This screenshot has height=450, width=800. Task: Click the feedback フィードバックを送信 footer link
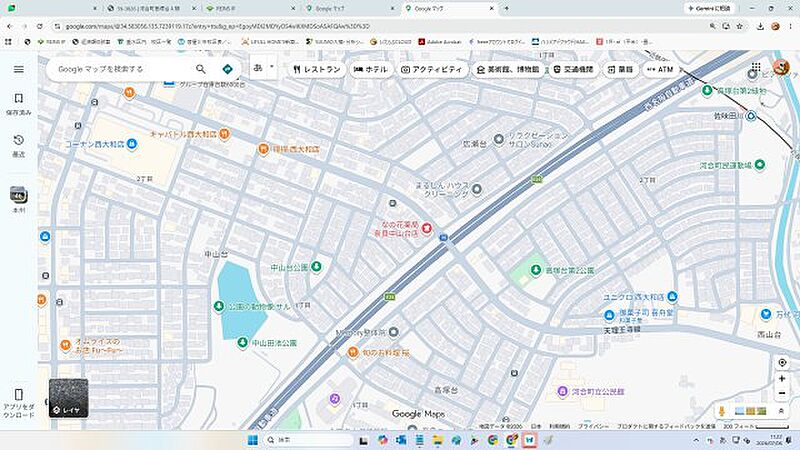point(666,426)
